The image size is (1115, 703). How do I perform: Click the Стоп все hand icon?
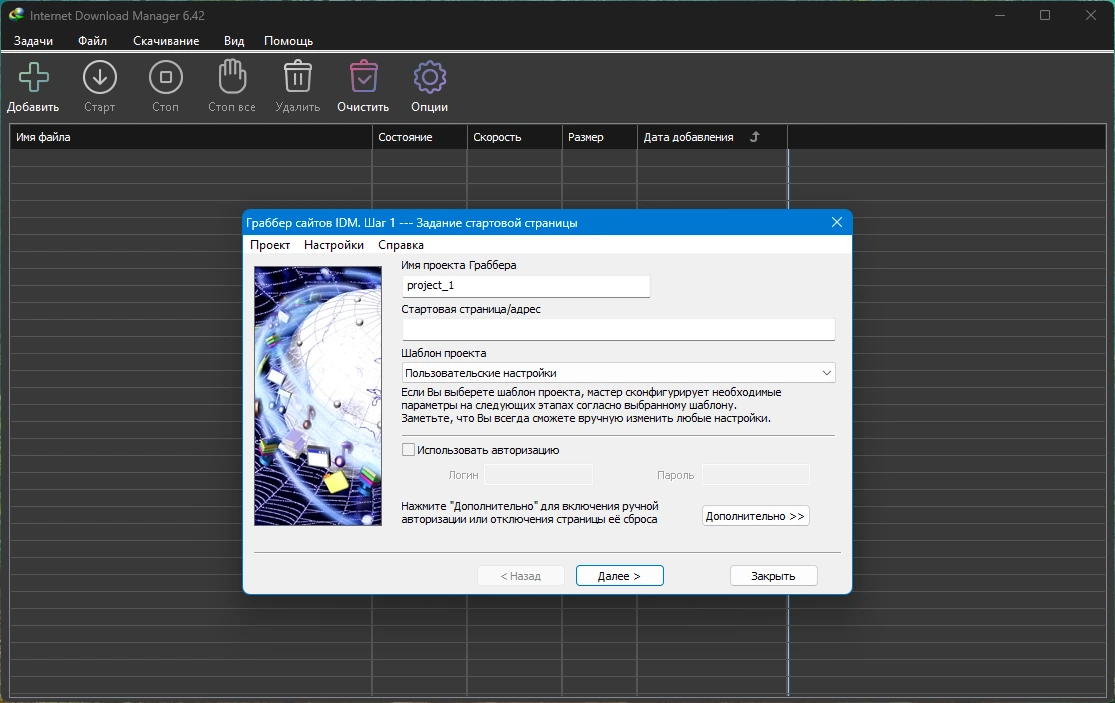[x=232, y=76]
